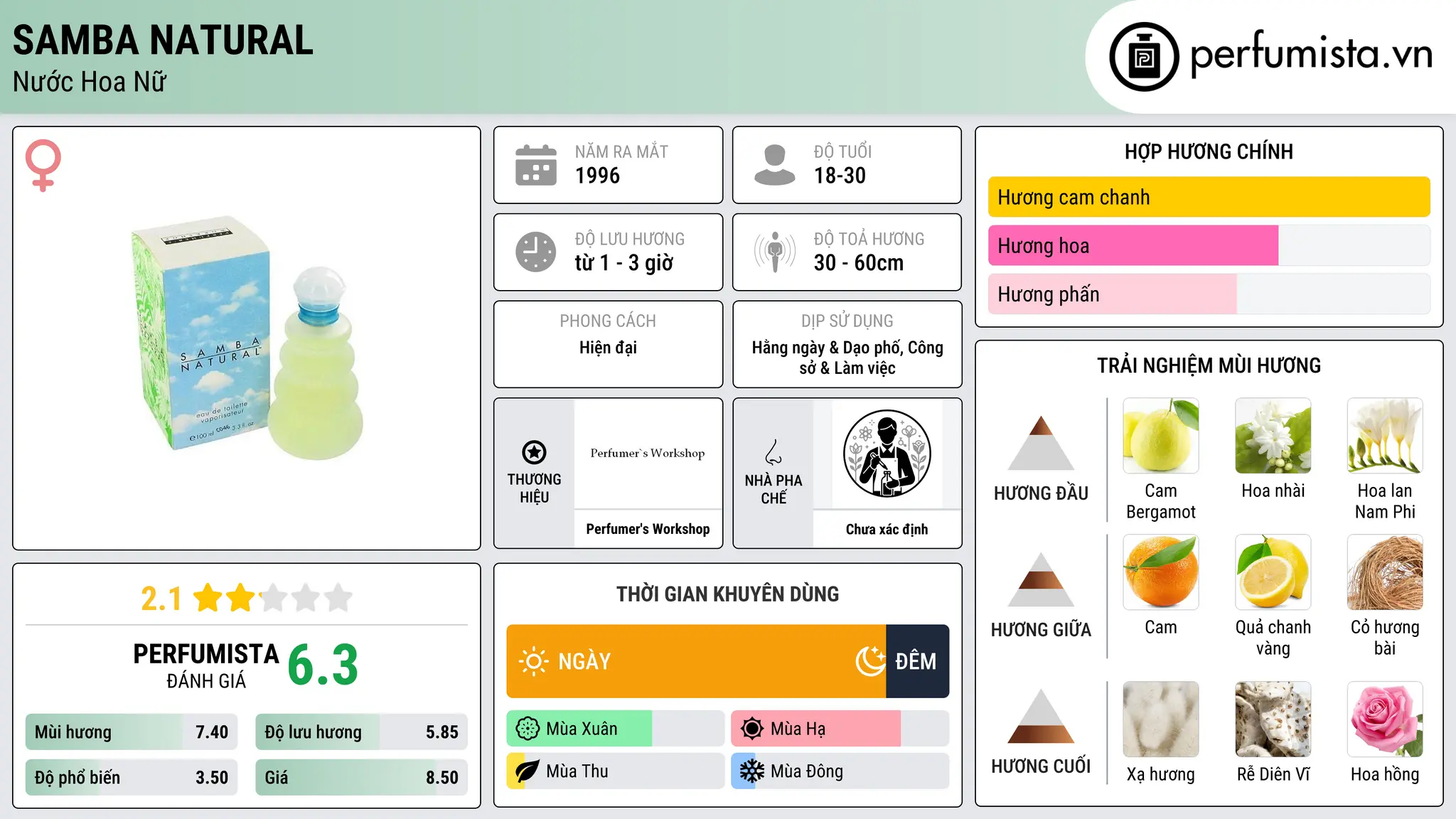This screenshot has height=819, width=1456.
Task: Click the HỢP HƯƠNG CHÍNH heading
Action: pos(1209,151)
